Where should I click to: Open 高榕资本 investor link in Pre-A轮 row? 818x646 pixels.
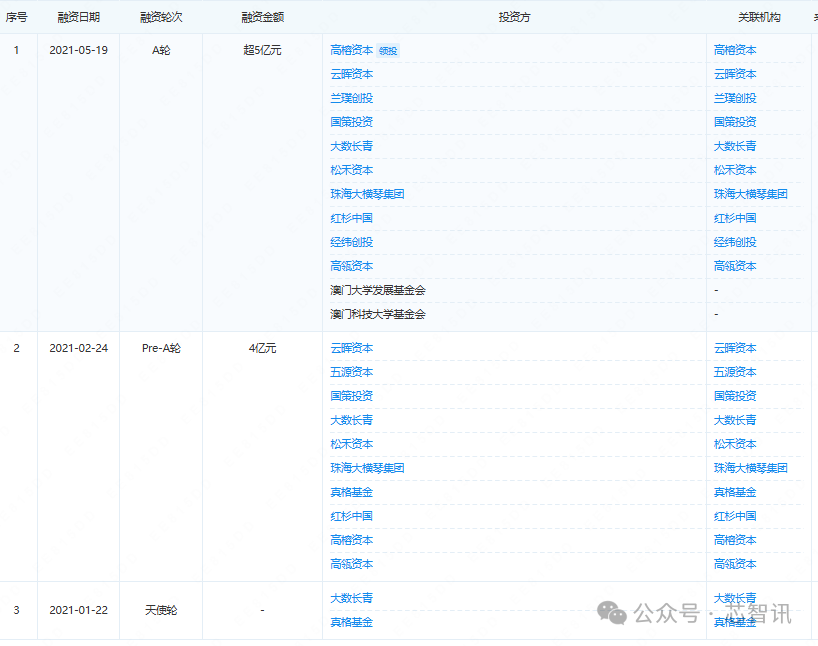click(x=352, y=540)
